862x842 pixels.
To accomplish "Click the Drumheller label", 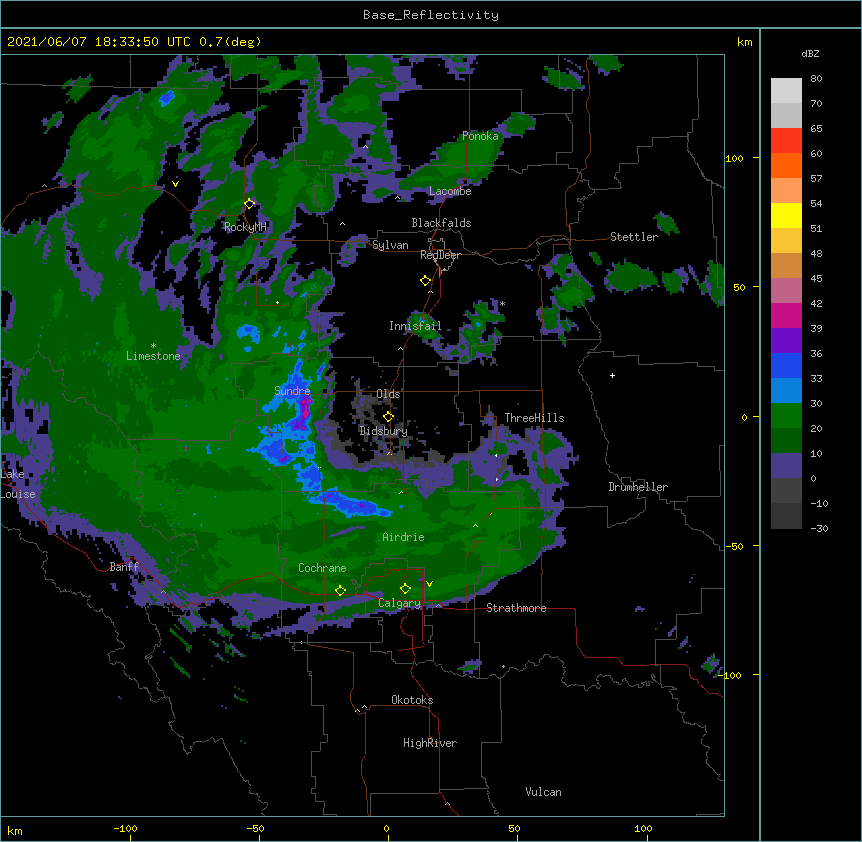I will tap(638, 487).
